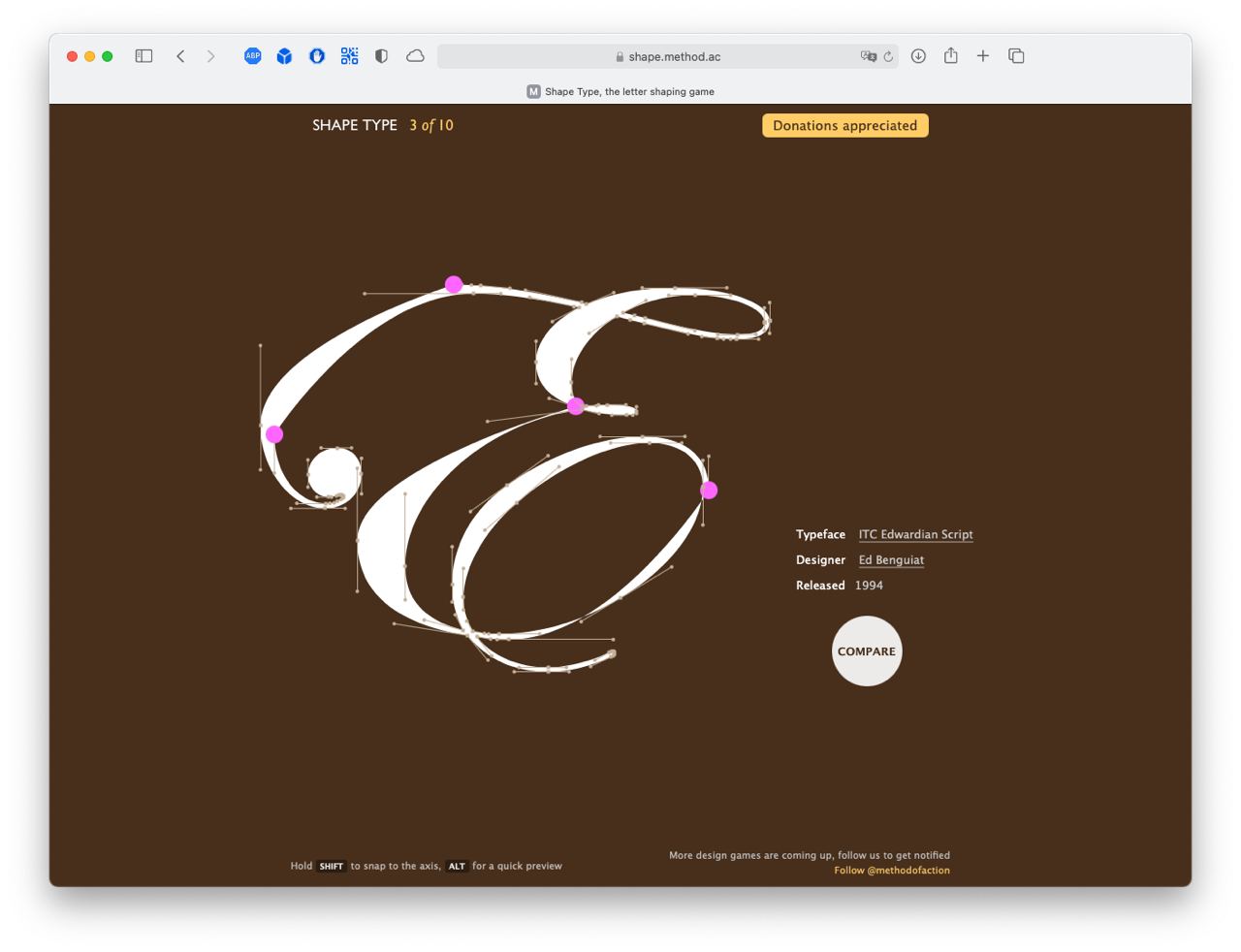The width and height of the screenshot is (1241, 952).
Task: Open the Ed Benguiat designer link
Action: point(891,559)
